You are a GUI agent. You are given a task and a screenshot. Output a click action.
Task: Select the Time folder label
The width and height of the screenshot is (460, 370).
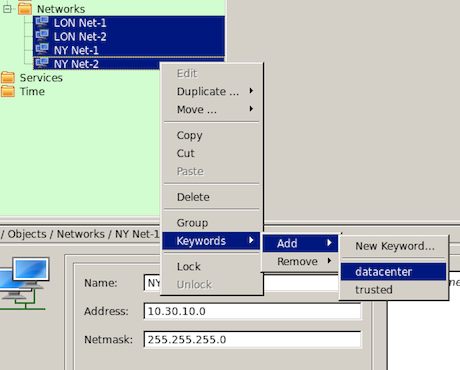[x=32, y=91]
